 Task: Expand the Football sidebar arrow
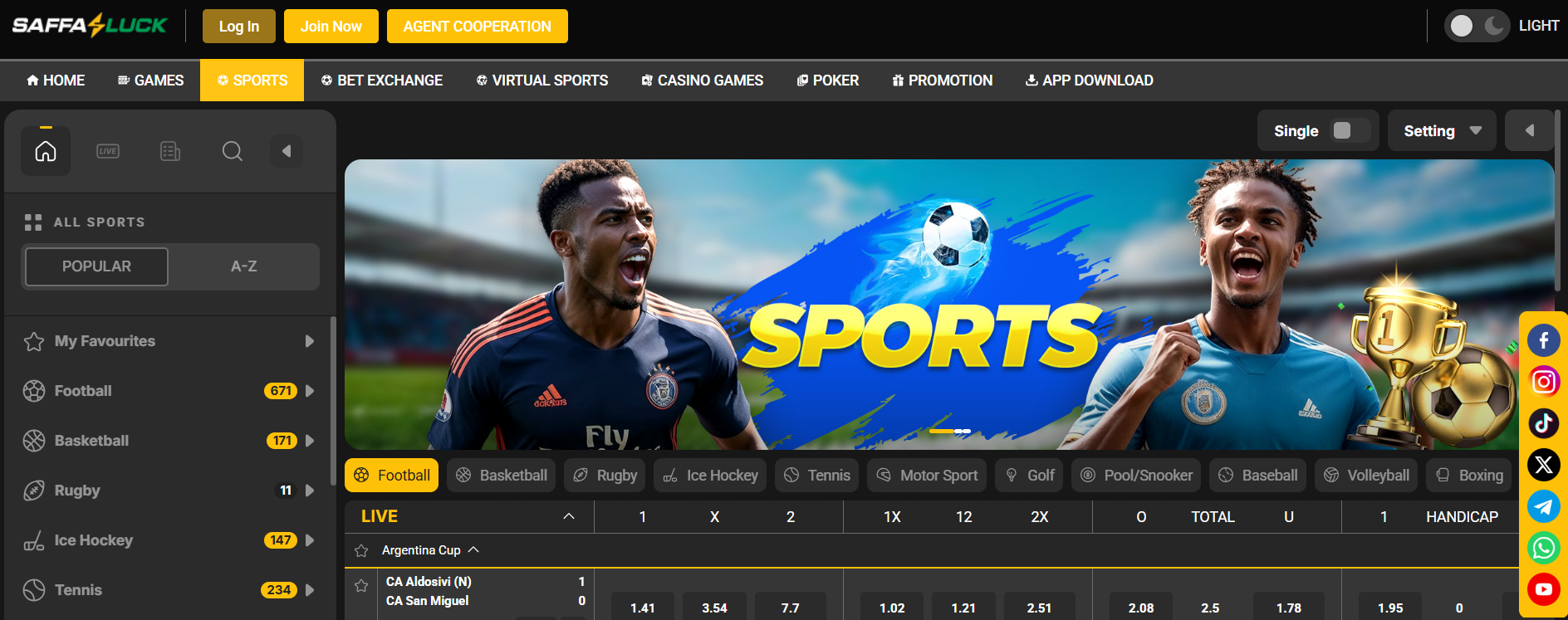tap(310, 391)
